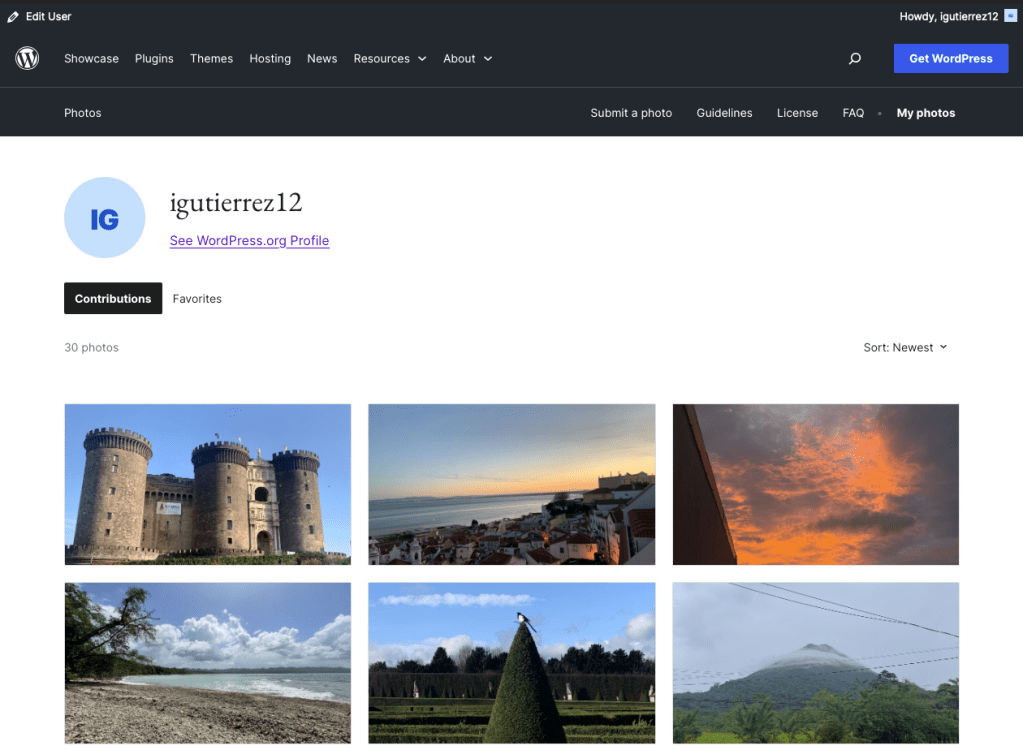Switch to the Favorites tab

click(197, 299)
